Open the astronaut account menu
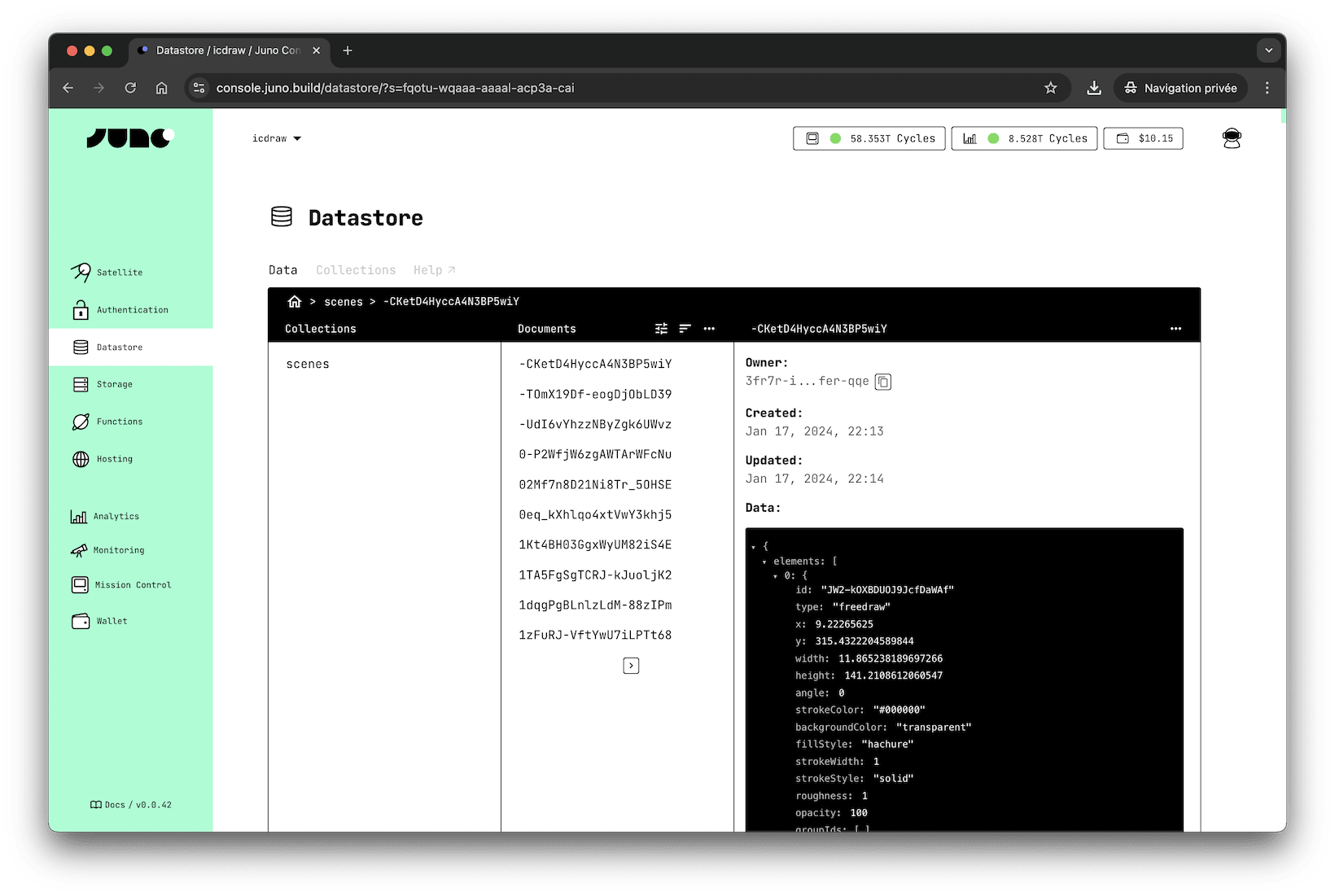The image size is (1335, 896). tap(1232, 138)
